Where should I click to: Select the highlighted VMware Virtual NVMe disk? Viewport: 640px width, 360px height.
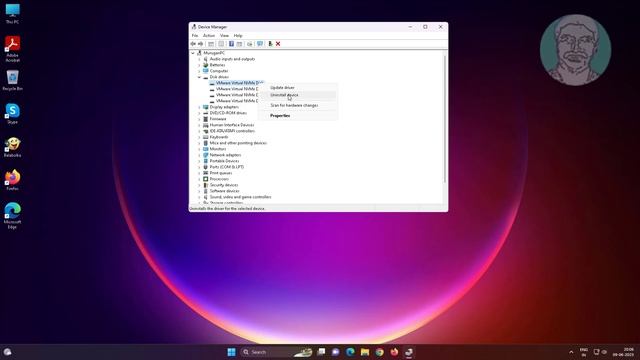(237, 83)
